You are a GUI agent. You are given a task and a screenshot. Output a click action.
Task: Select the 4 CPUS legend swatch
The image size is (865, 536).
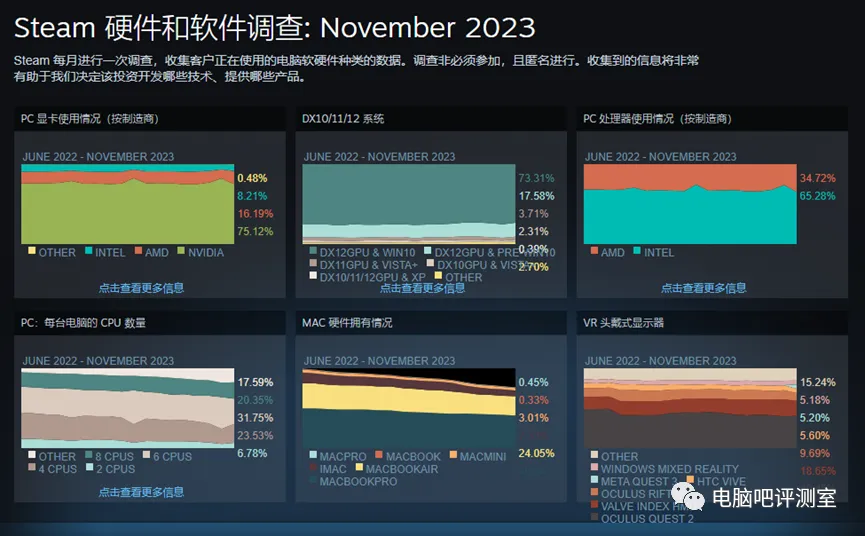32,467
